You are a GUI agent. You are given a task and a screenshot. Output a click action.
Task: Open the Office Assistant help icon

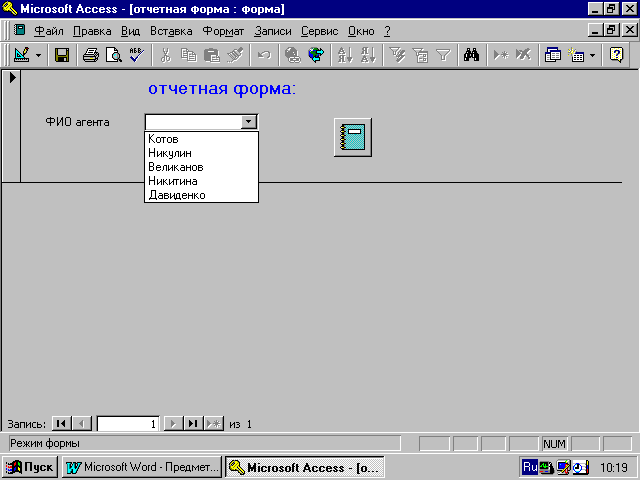coord(616,55)
